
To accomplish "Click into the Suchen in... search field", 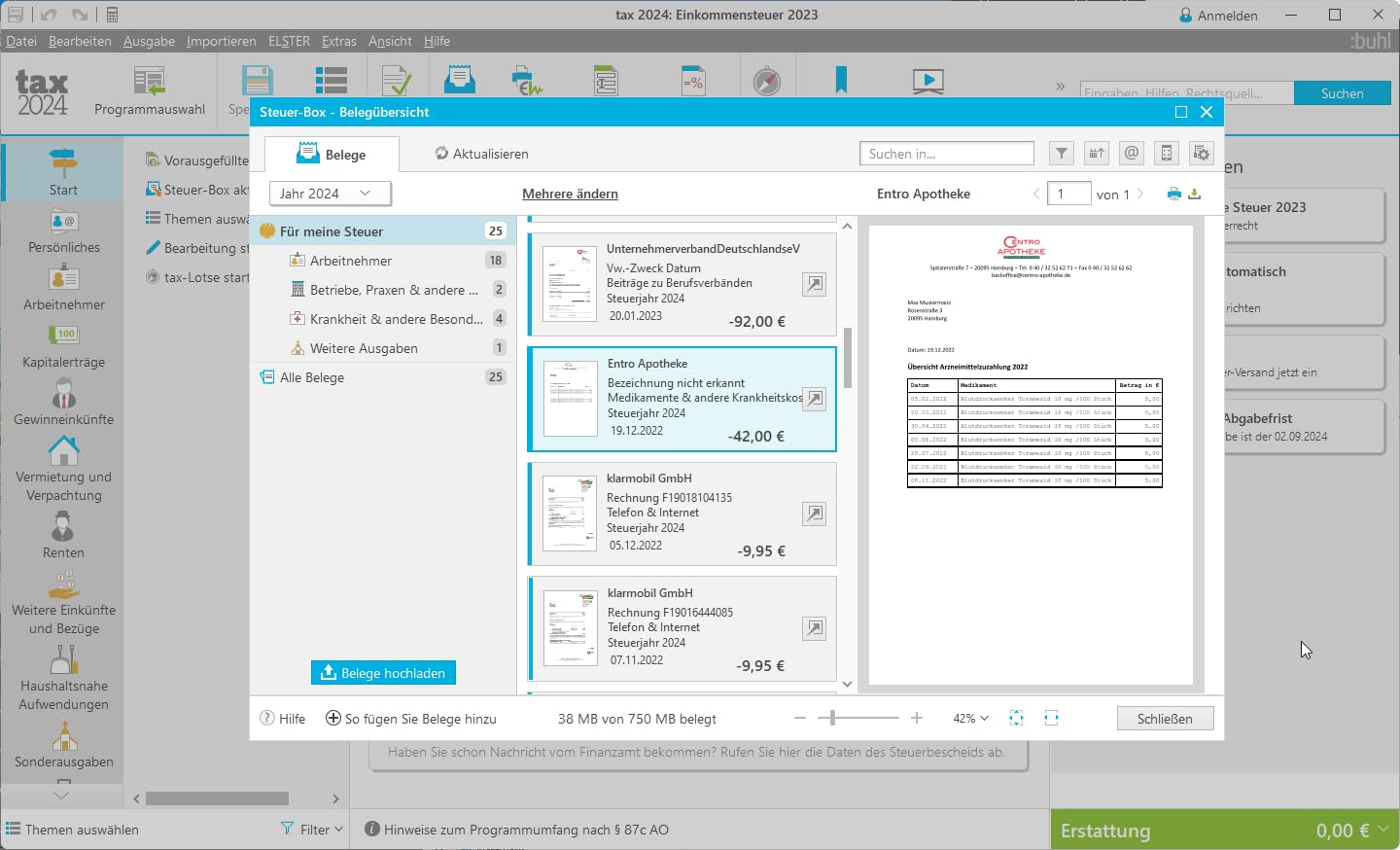I will pyautogui.click(x=947, y=154).
